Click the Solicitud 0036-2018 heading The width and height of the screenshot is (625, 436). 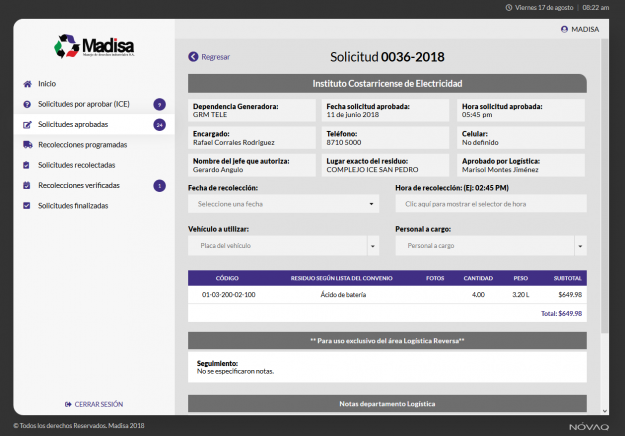[x=387, y=57]
